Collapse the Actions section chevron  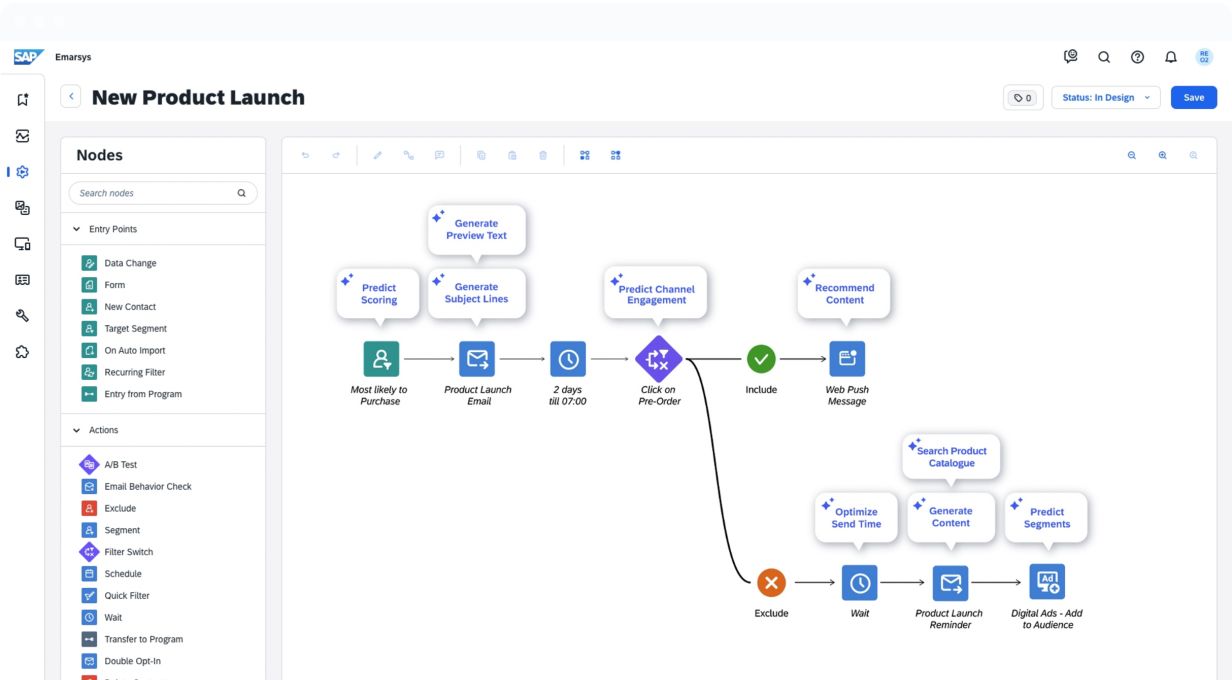[77, 430]
